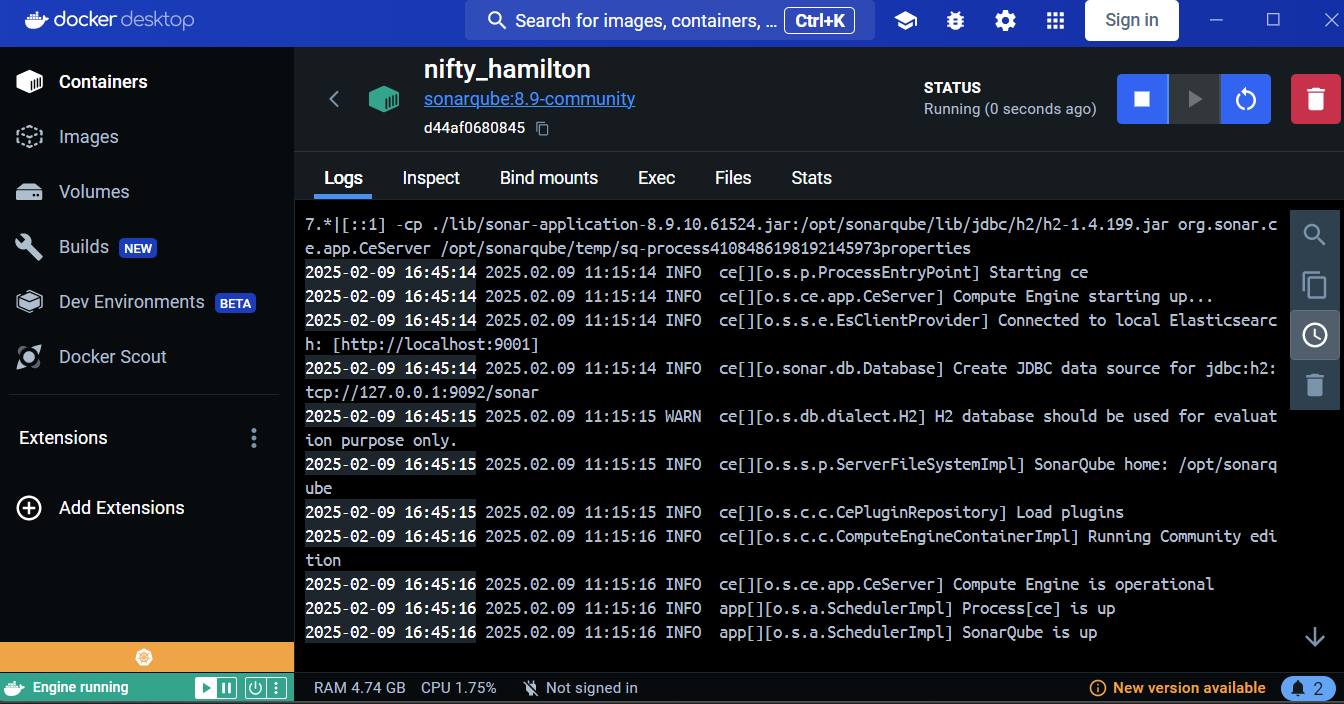The height and width of the screenshot is (704, 1344).
Task: Click the 'Load plugins' log line
Action: click(714, 512)
